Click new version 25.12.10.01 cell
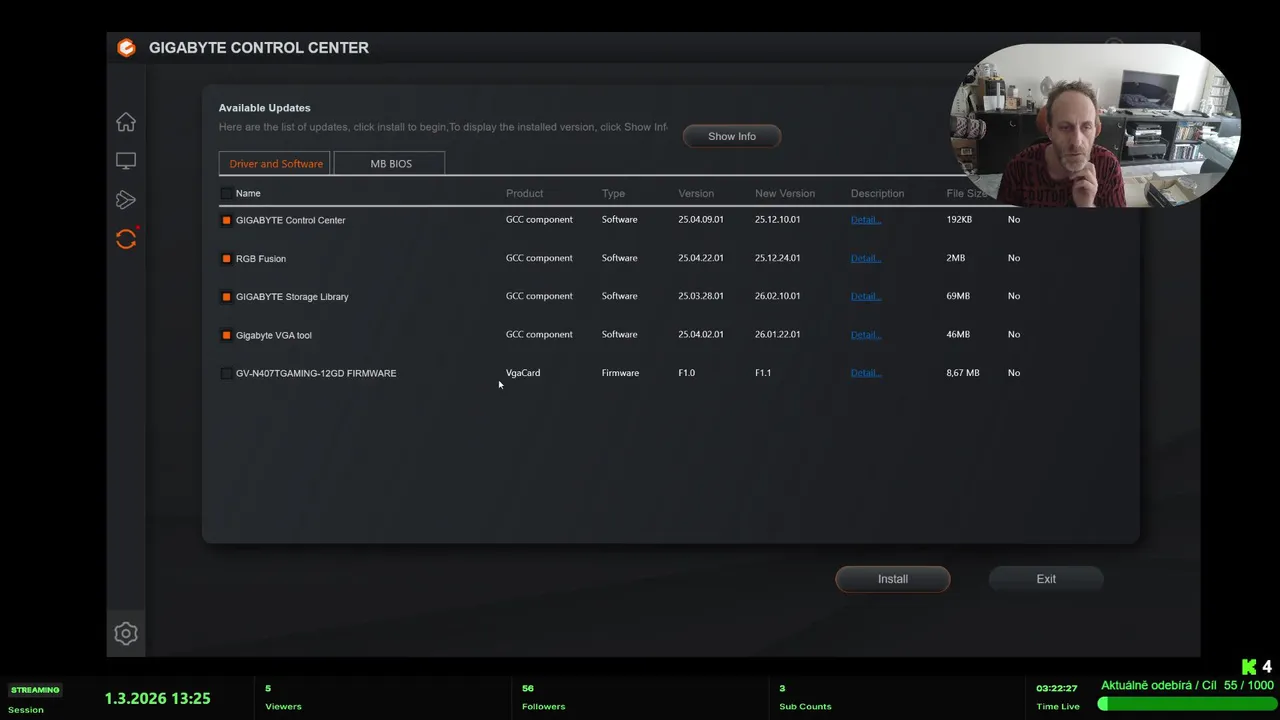 (x=778, y=219)
